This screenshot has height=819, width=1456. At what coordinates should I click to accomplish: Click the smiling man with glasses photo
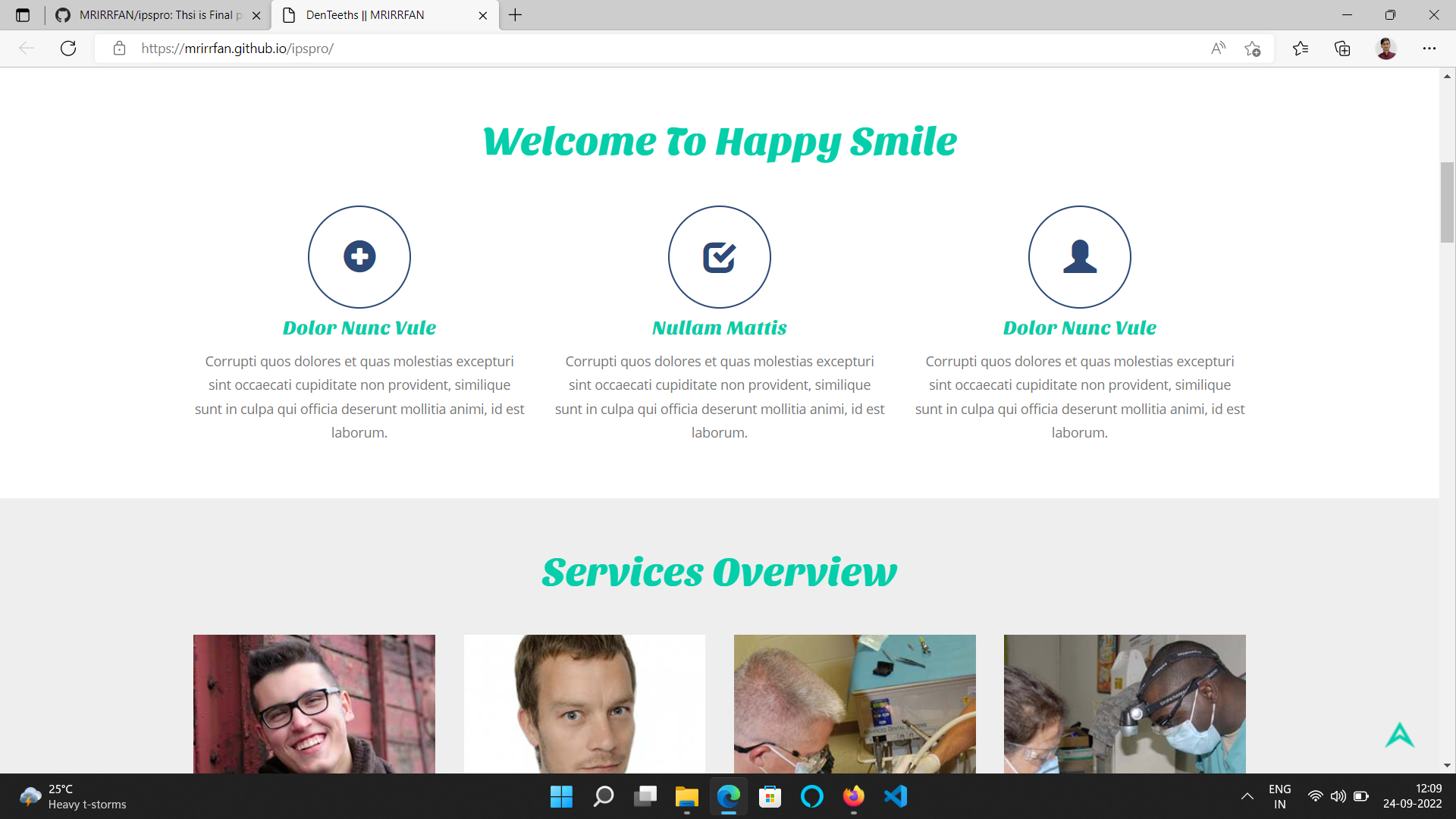[314, 704]
